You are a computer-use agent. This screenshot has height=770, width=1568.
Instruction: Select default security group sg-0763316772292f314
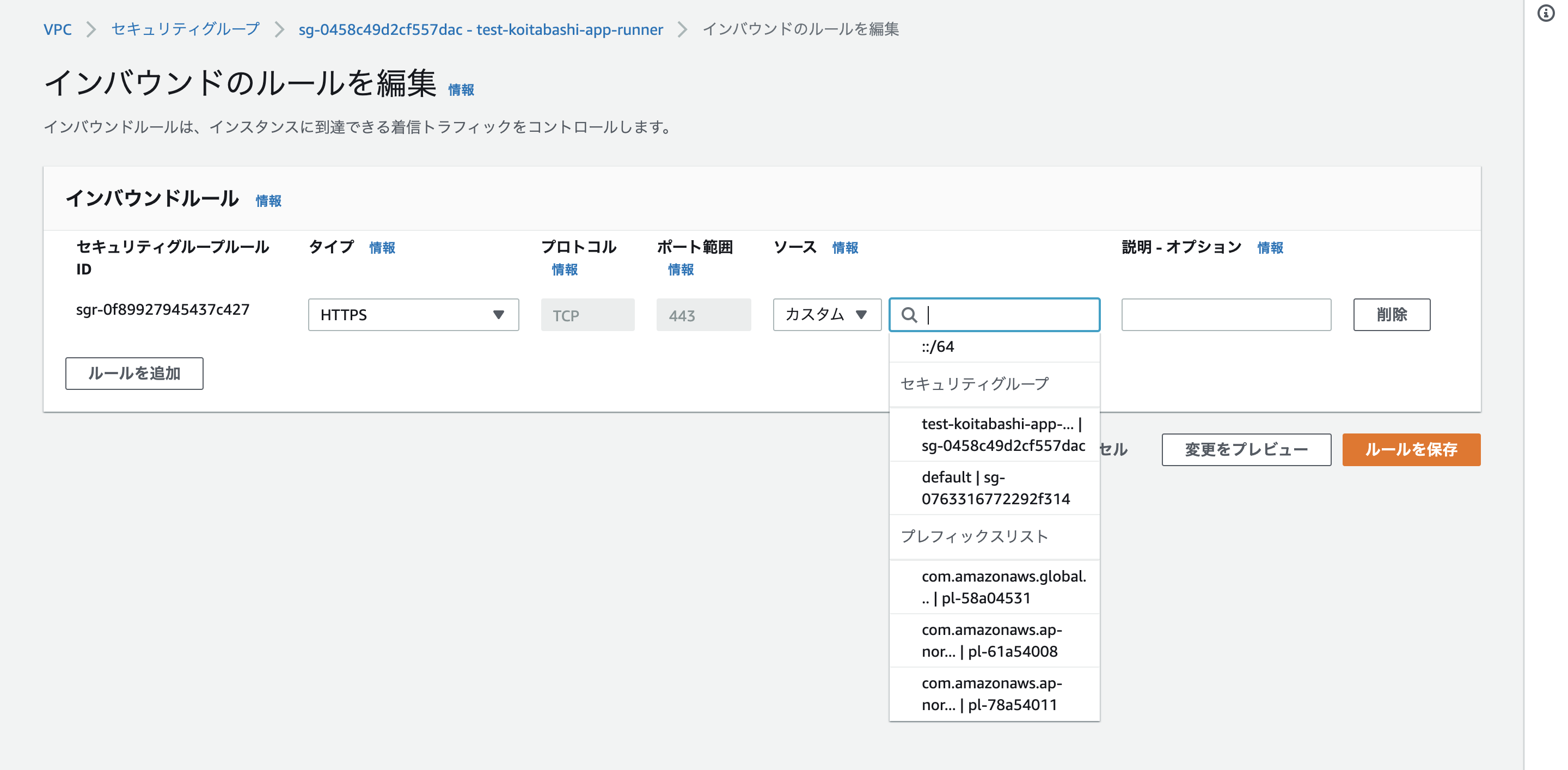995,488
